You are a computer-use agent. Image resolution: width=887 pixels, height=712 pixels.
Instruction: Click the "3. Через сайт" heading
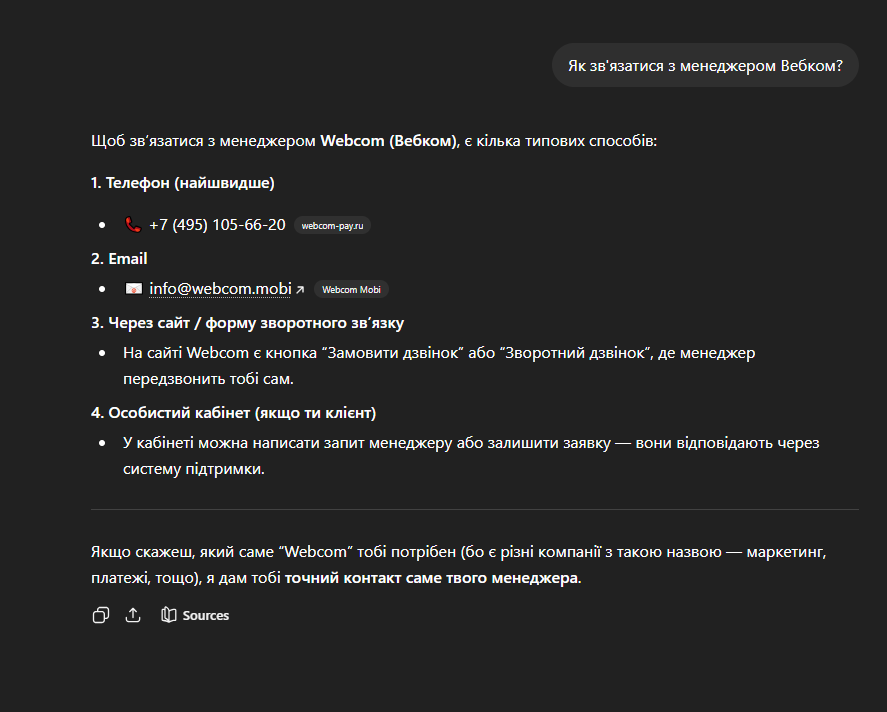click(247, 322)
